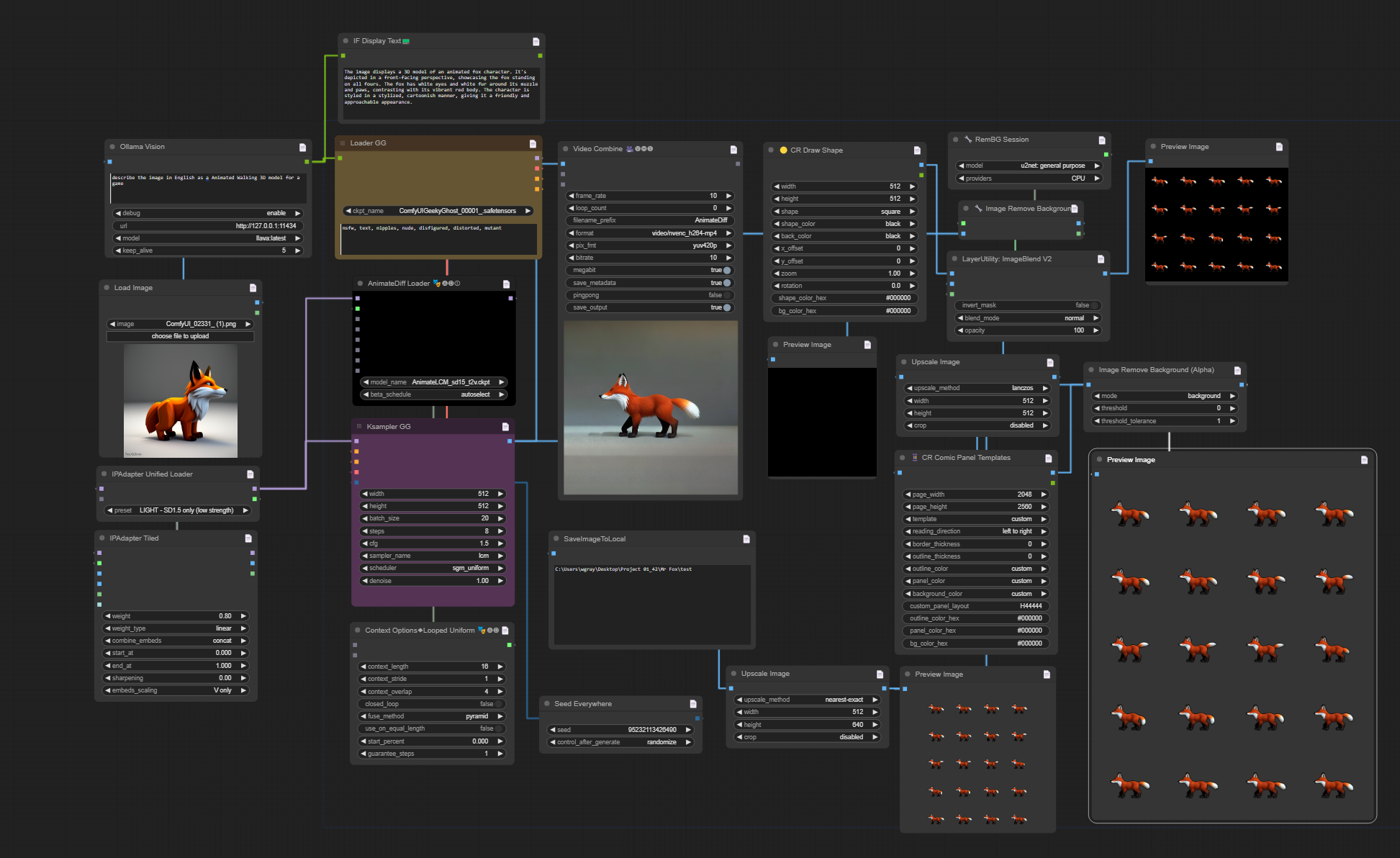Open sampler_name combo in Ksampler GG
The image size is (1400, 858).
(432, 556)
